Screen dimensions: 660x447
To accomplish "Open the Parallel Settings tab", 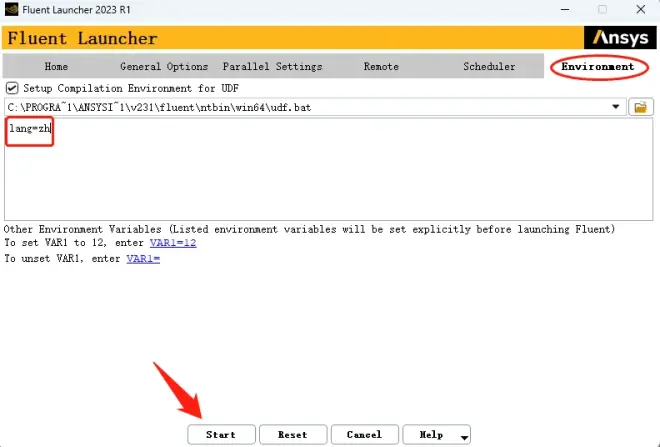I will [272, 67].
